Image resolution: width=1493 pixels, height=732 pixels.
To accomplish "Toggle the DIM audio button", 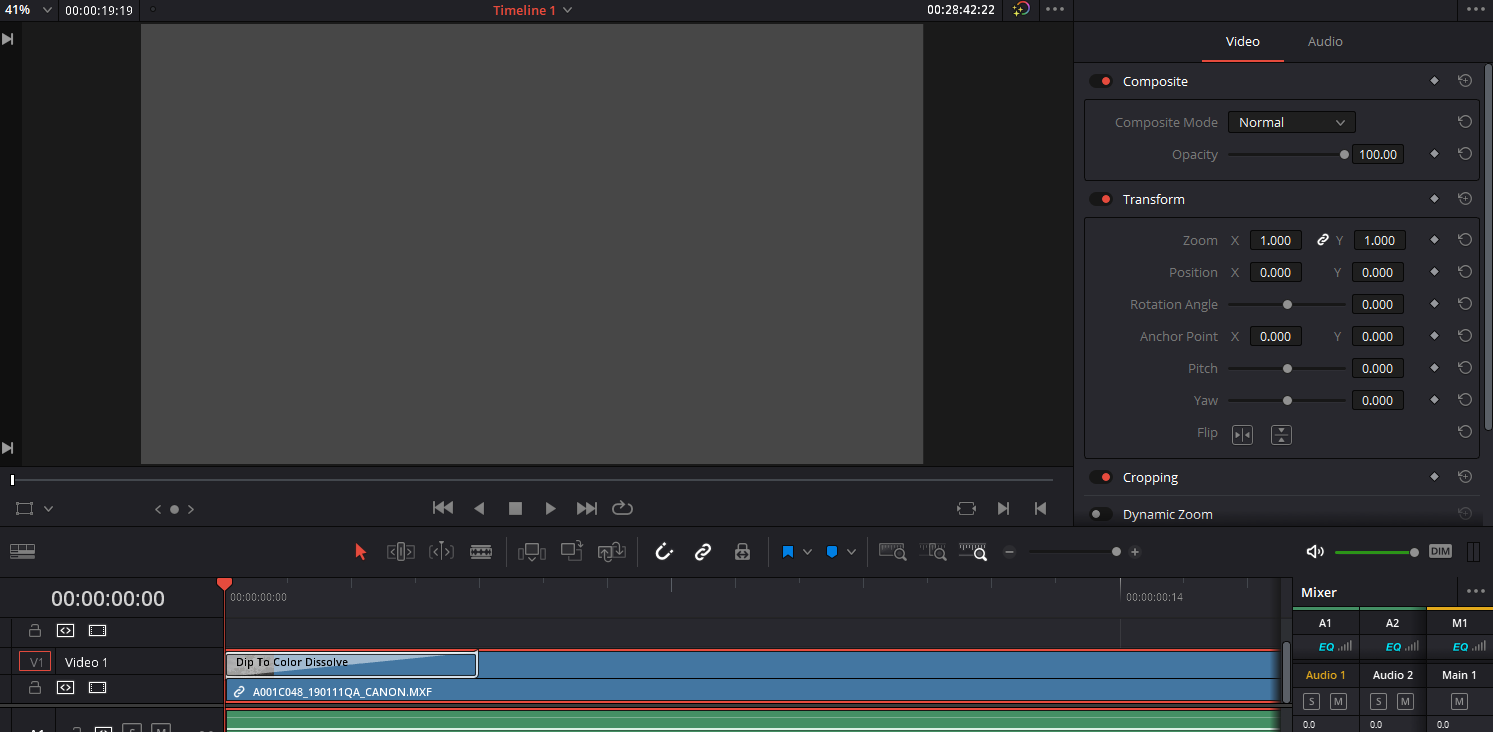I will pyautogui.click(x=1440, y=551).
